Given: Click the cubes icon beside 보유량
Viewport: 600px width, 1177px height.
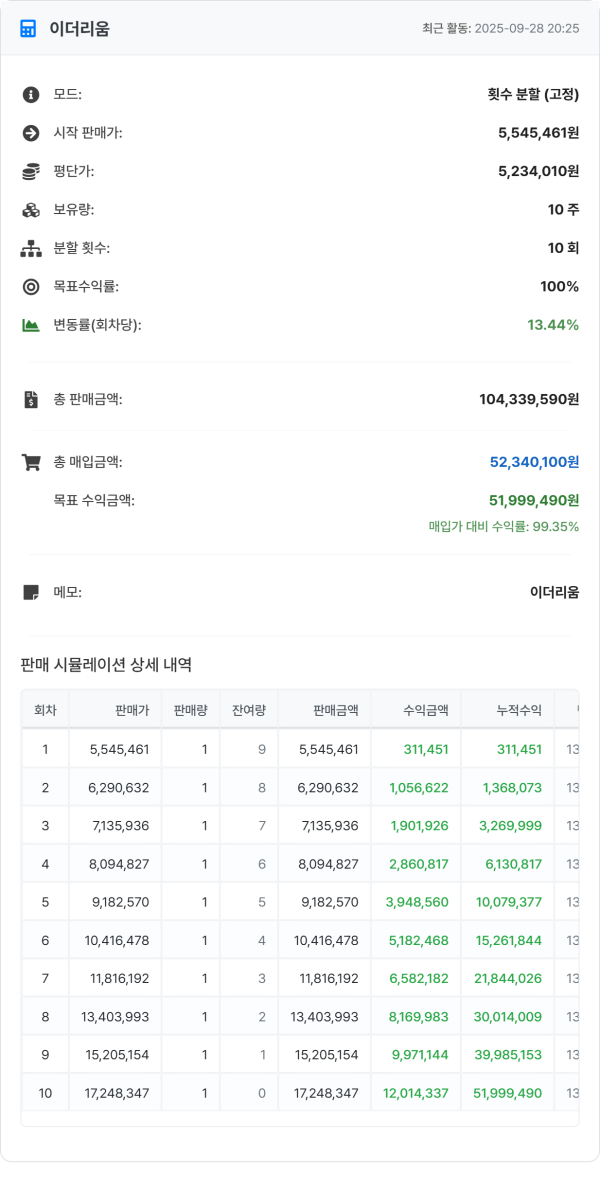Looking at the screenshot, I should (x=31, y=210).
